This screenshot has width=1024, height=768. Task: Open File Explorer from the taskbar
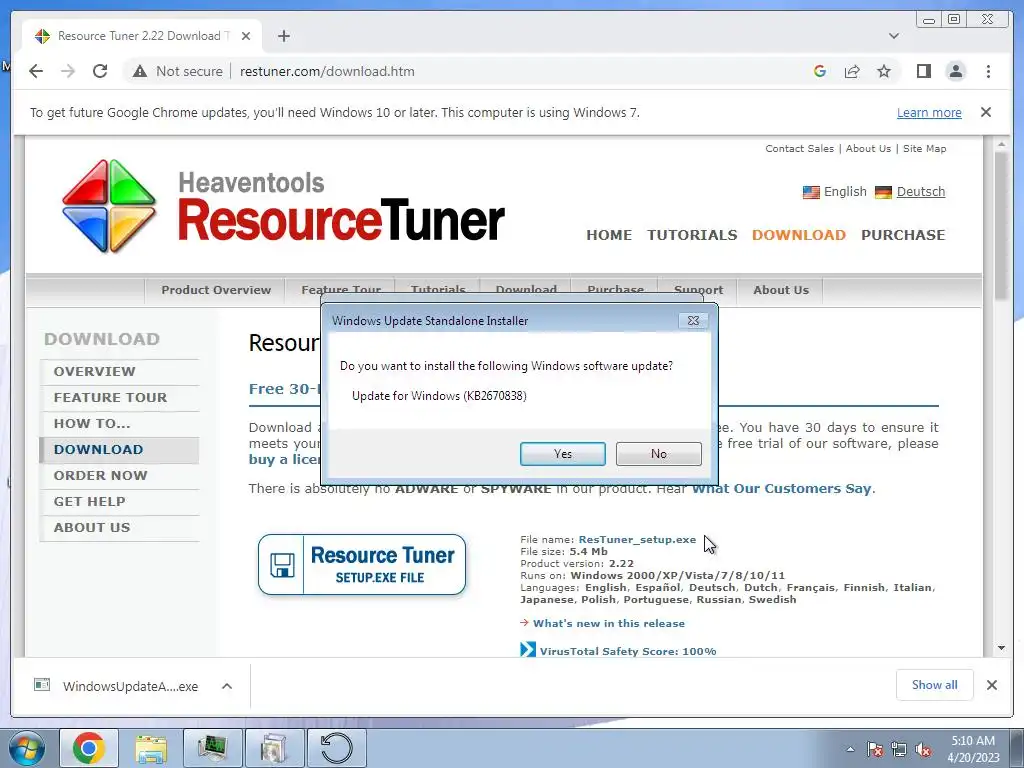click(x=150, y=748)
